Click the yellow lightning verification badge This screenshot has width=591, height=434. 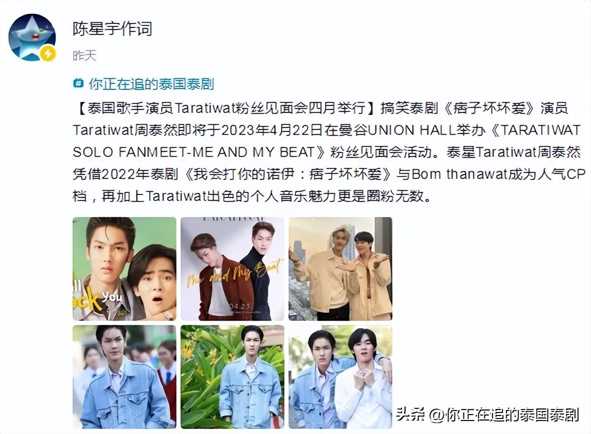[48, 54]
